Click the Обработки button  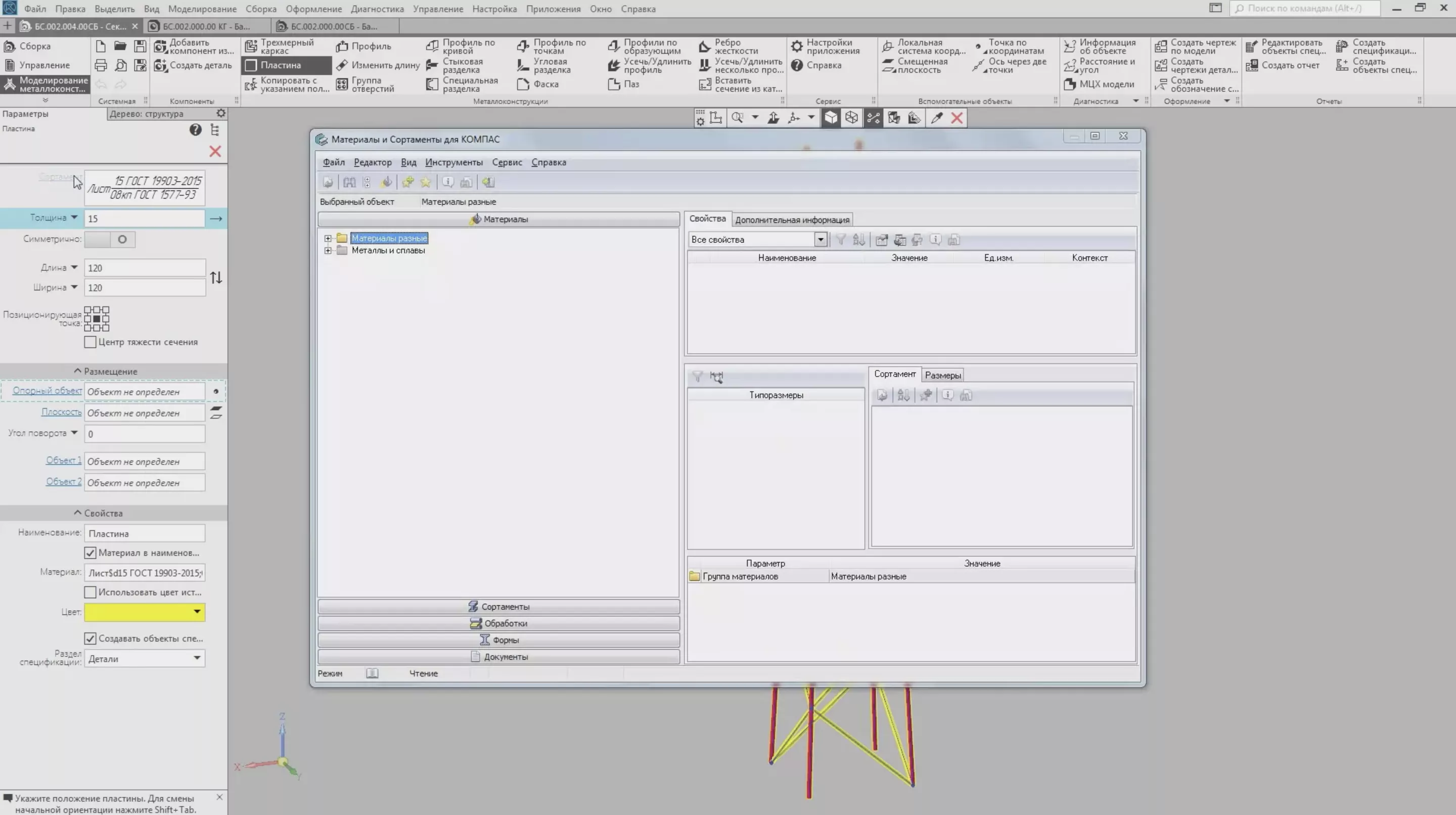(499, 623)
